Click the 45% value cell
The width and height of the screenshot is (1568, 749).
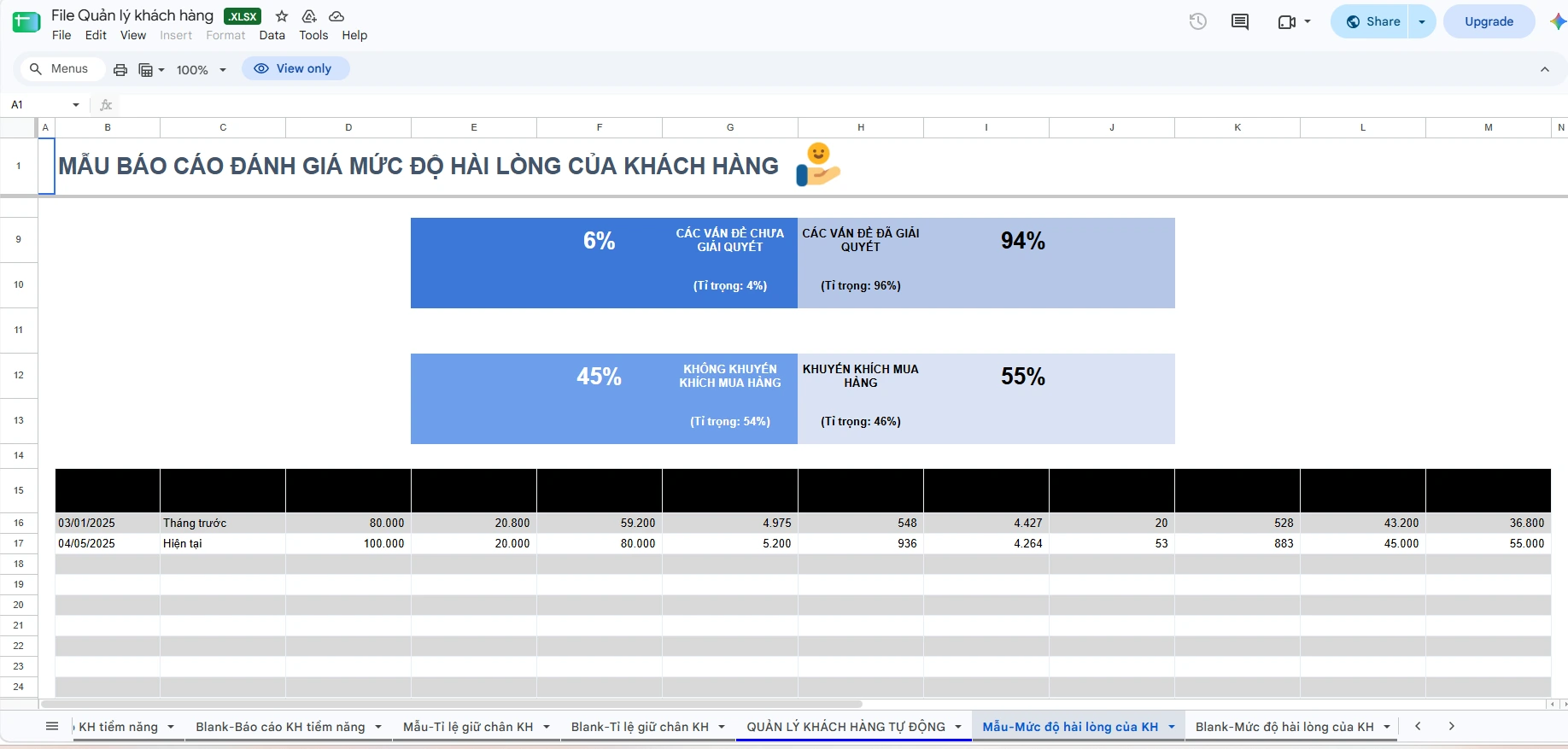599,377
